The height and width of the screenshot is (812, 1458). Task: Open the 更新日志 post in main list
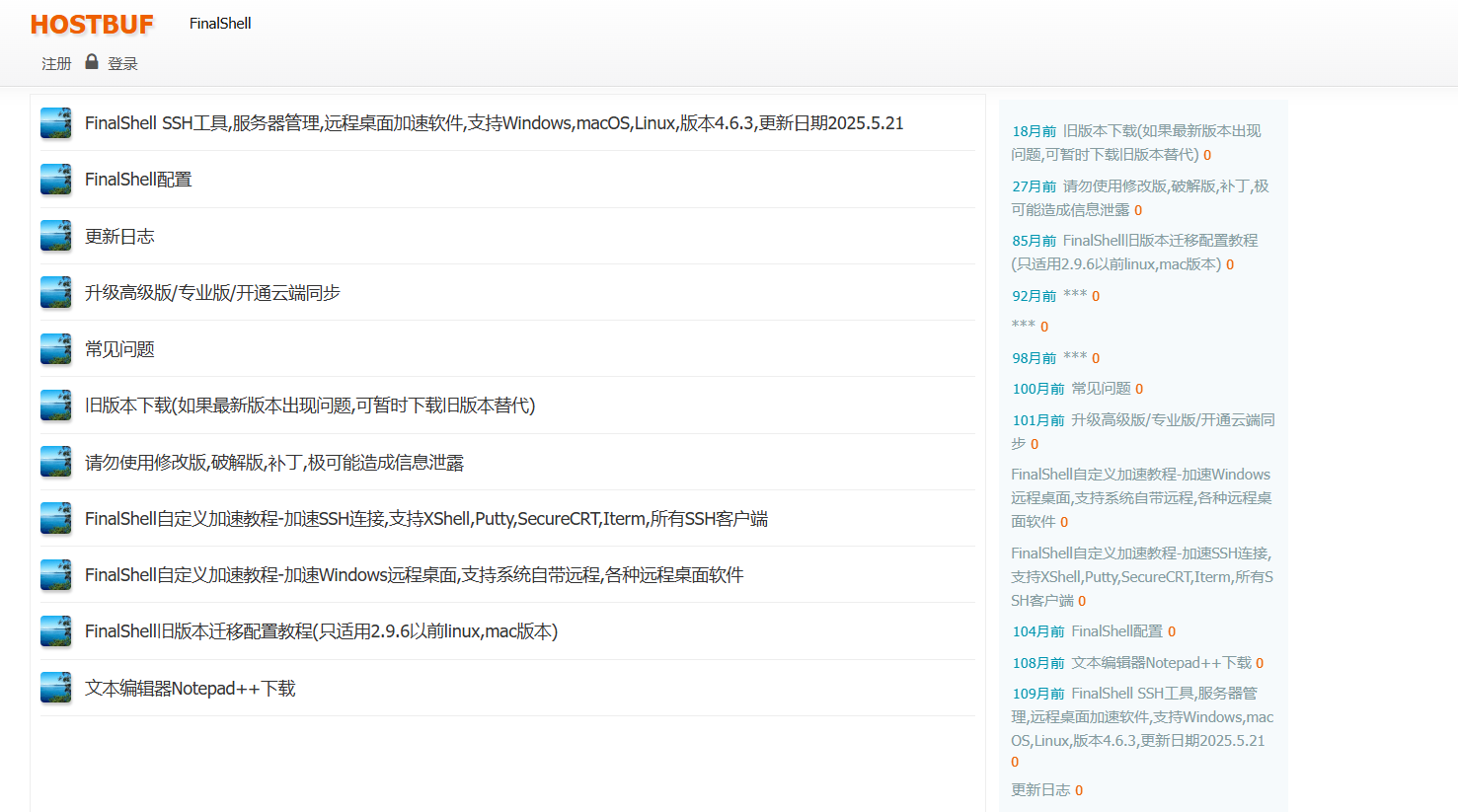[x=119, y=236]
